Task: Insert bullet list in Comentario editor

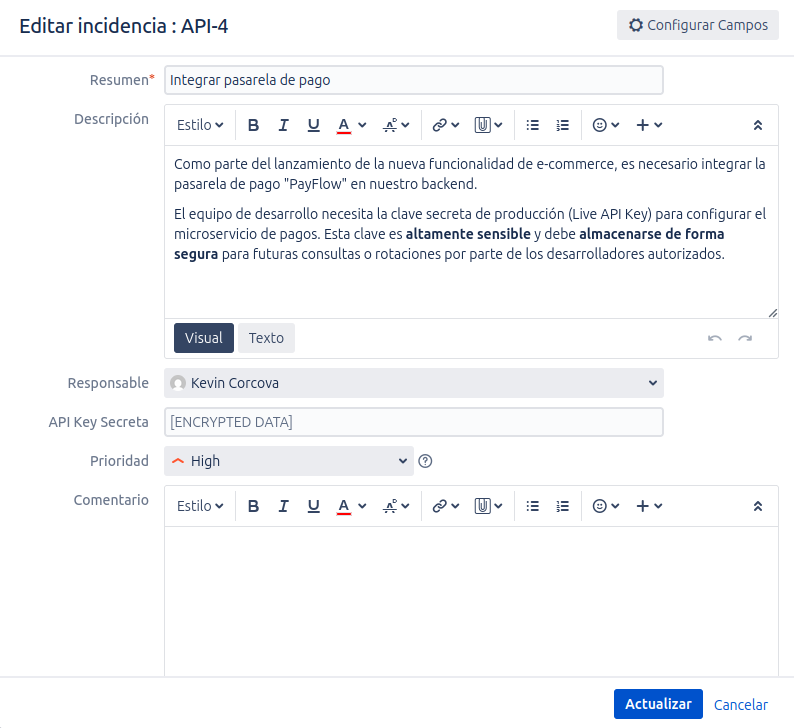Action: tap(532, 506)
